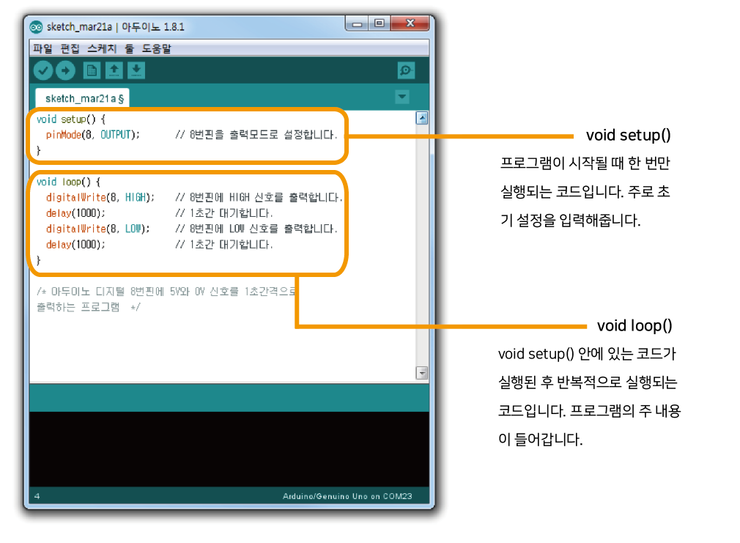
Task: Click the 'void loop() {' code line
Action: pos(68,182)
